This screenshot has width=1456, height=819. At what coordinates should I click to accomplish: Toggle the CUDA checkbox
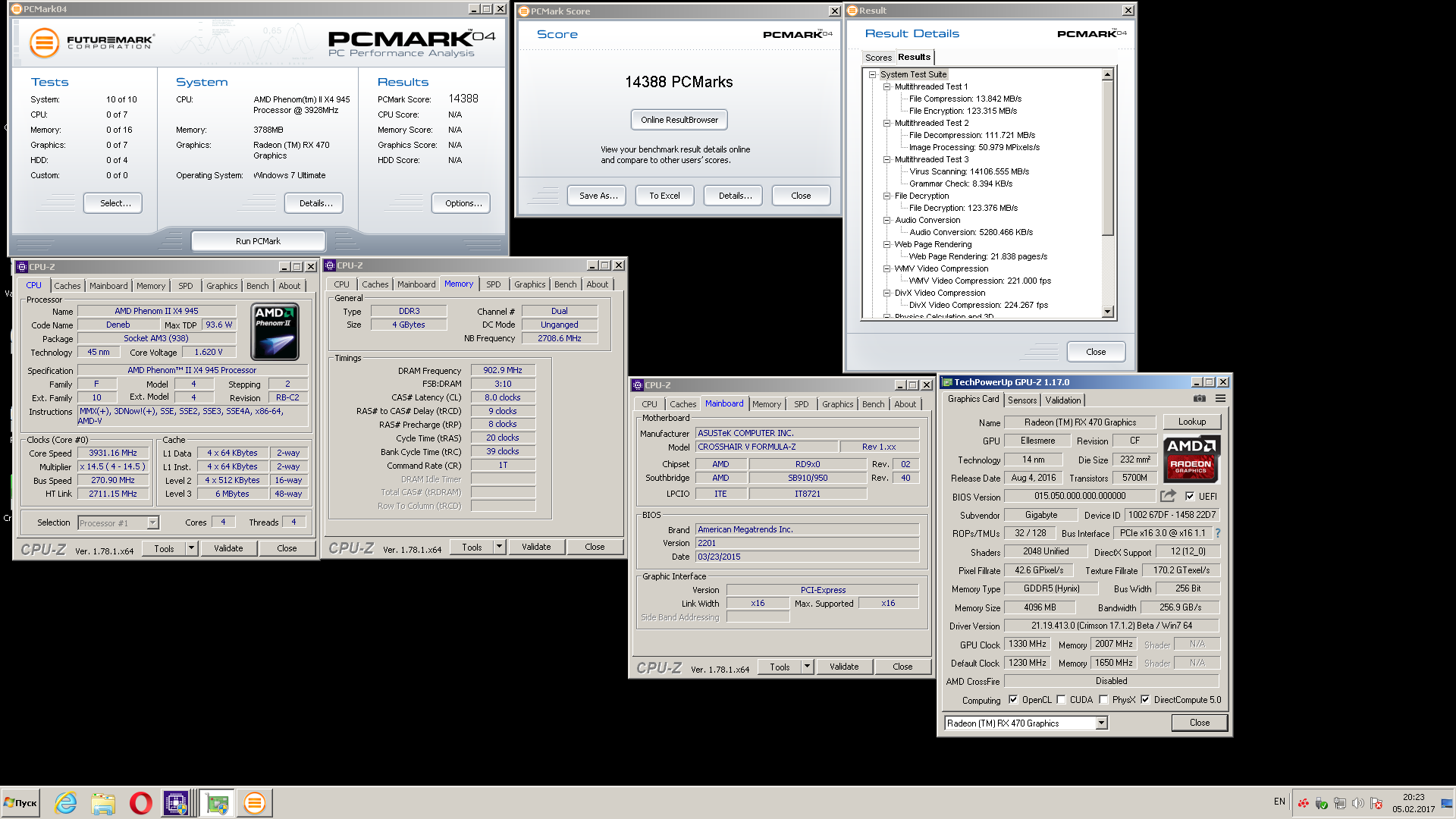(x=1061, y=700)
